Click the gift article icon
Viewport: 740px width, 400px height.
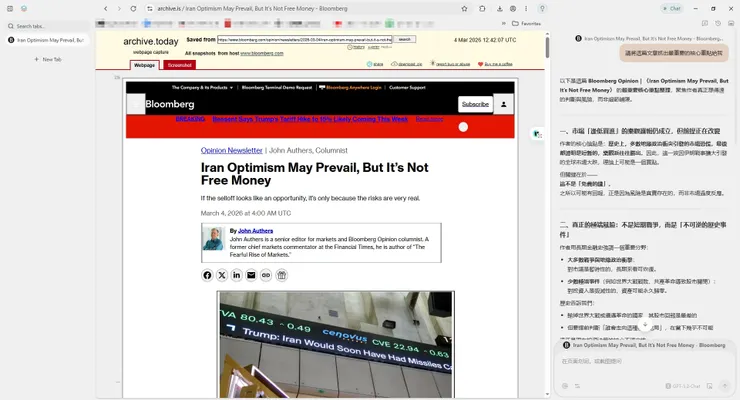tap(281, 275)
